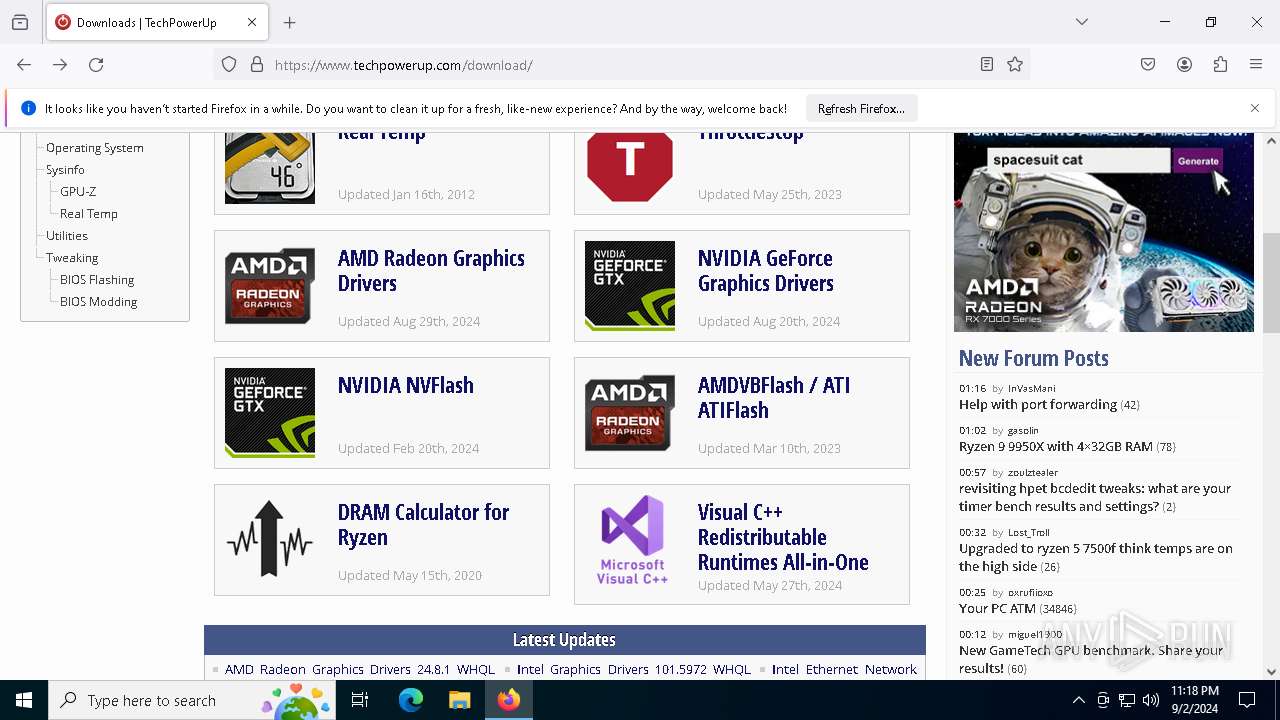Open NVIDIA GeForce Graphics Drivers link

point(766,271)
